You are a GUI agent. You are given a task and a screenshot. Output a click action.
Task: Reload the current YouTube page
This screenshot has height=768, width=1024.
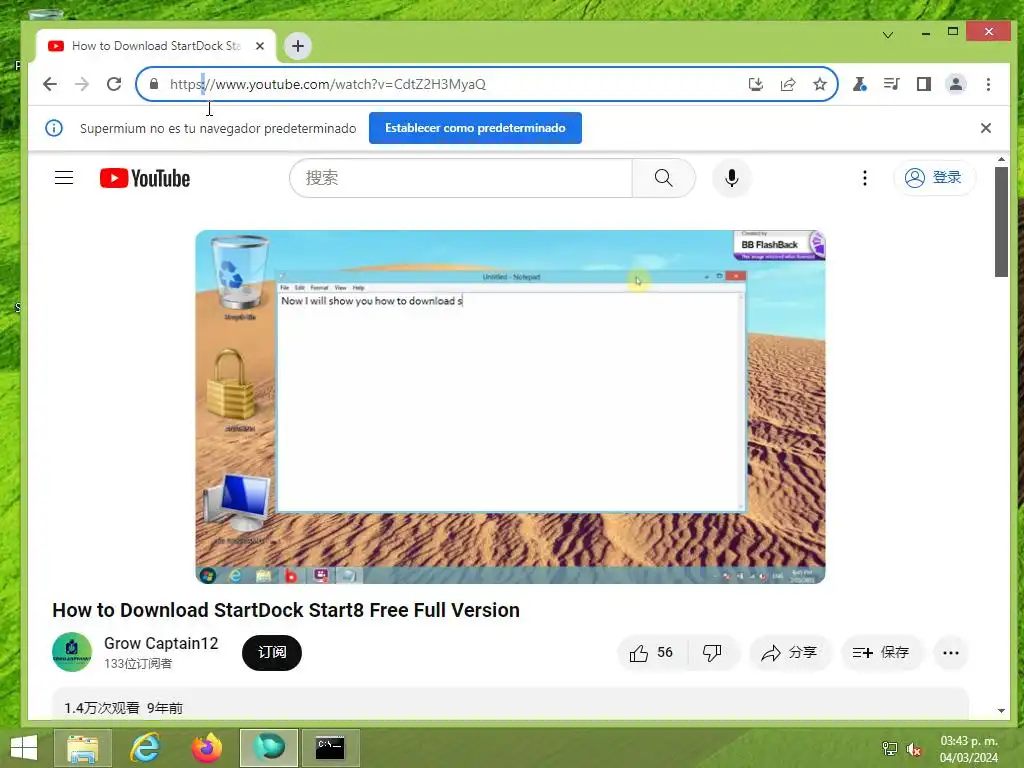(114, 84)
